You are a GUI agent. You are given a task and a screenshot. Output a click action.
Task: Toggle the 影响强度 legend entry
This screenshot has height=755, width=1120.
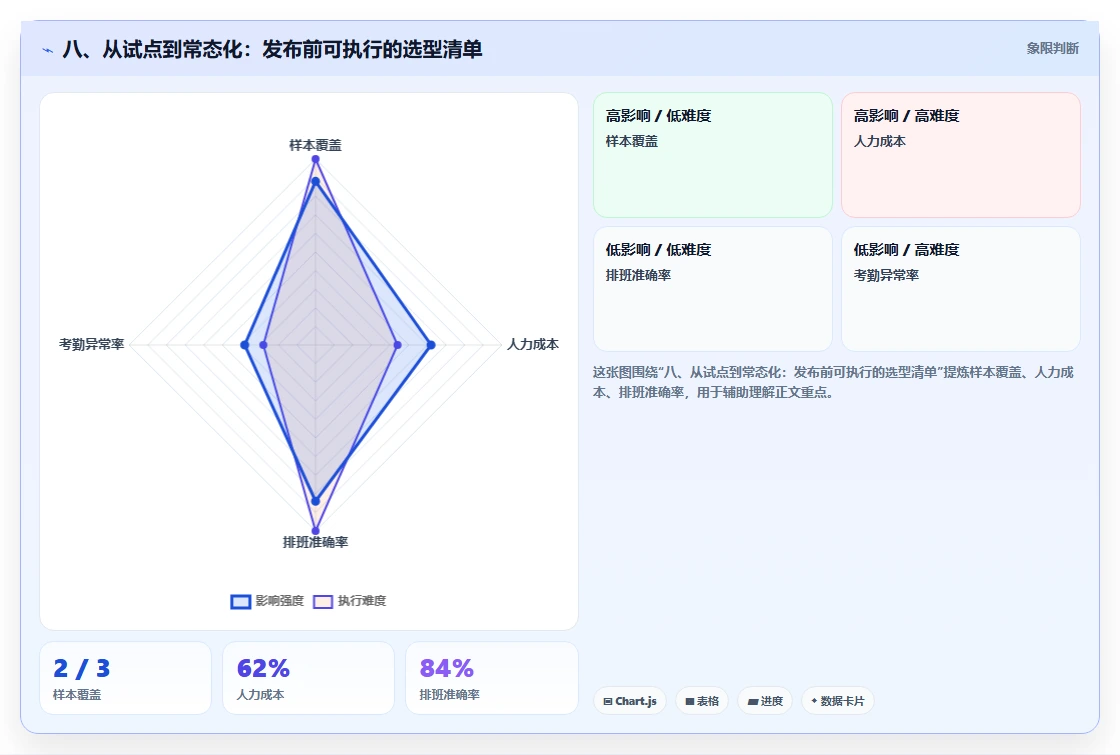click(267, 601)
